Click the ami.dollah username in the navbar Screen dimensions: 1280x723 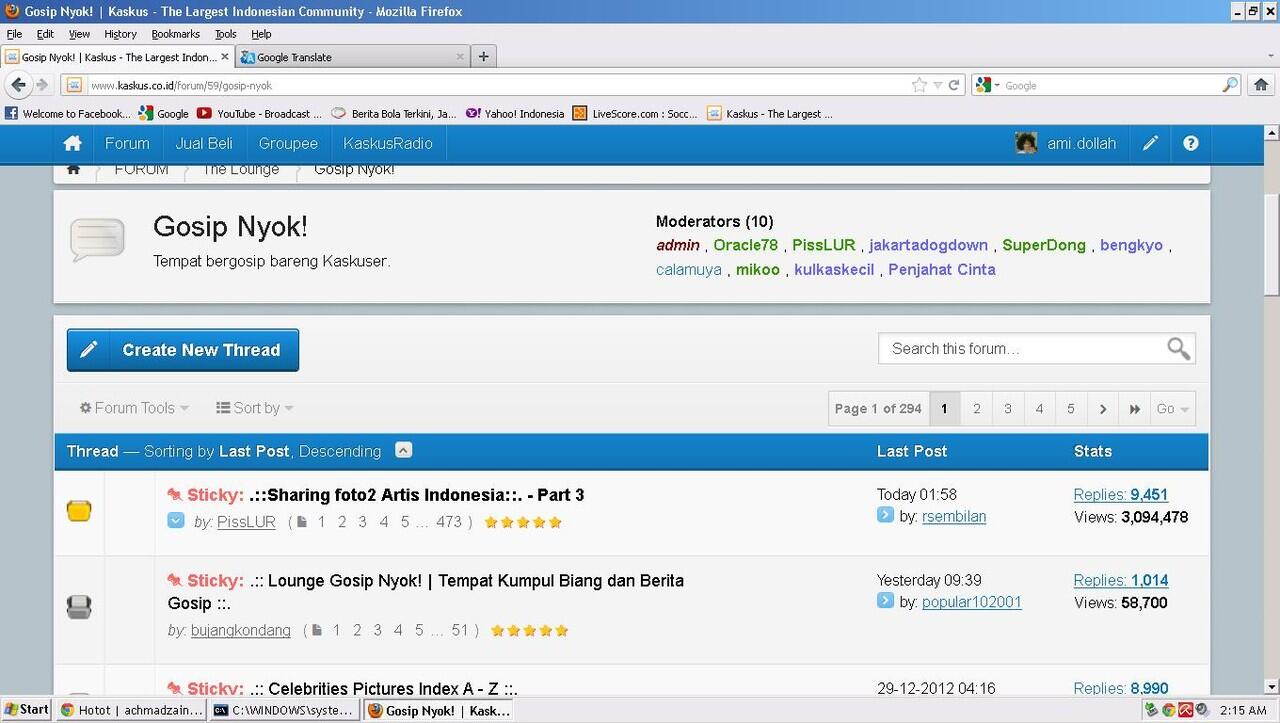(1082, 143)
